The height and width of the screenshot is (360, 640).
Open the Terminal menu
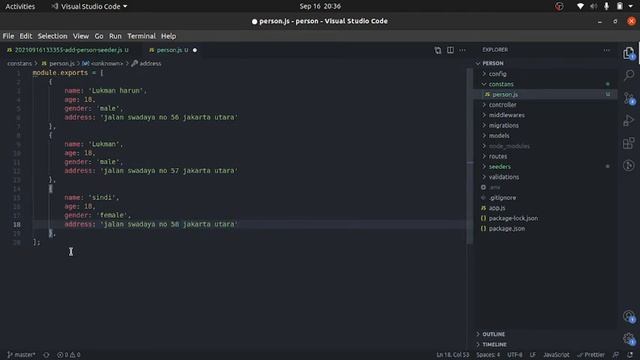click(x=141, y=36)
